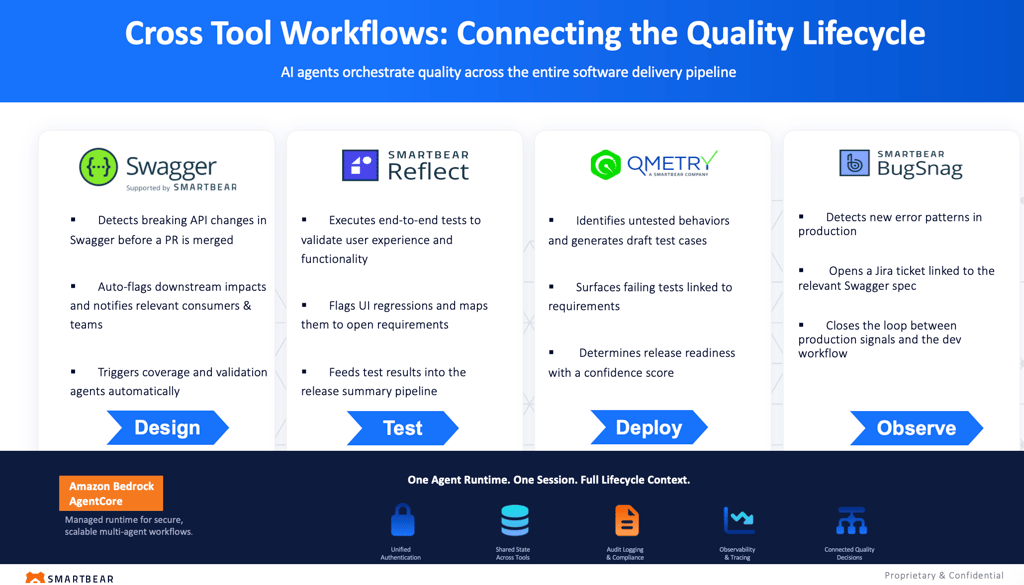Click the Test stage arrow
This screenshot has width=1024, height=585.
click(x=403, y=428)
